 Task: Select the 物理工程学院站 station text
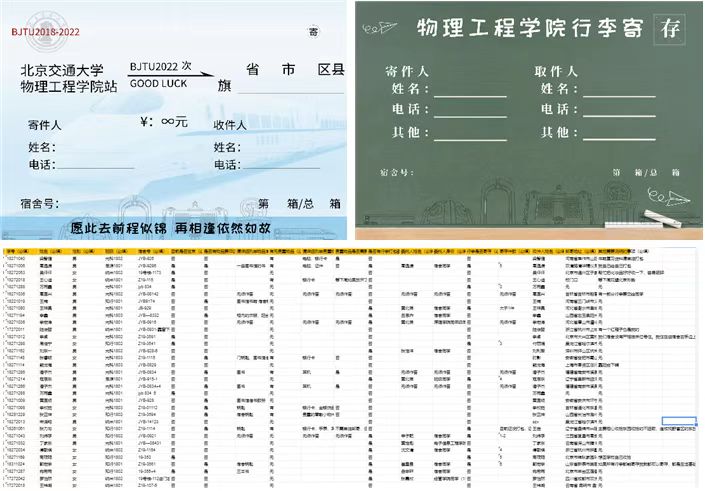pyautogui.click(x=69, y=86)
